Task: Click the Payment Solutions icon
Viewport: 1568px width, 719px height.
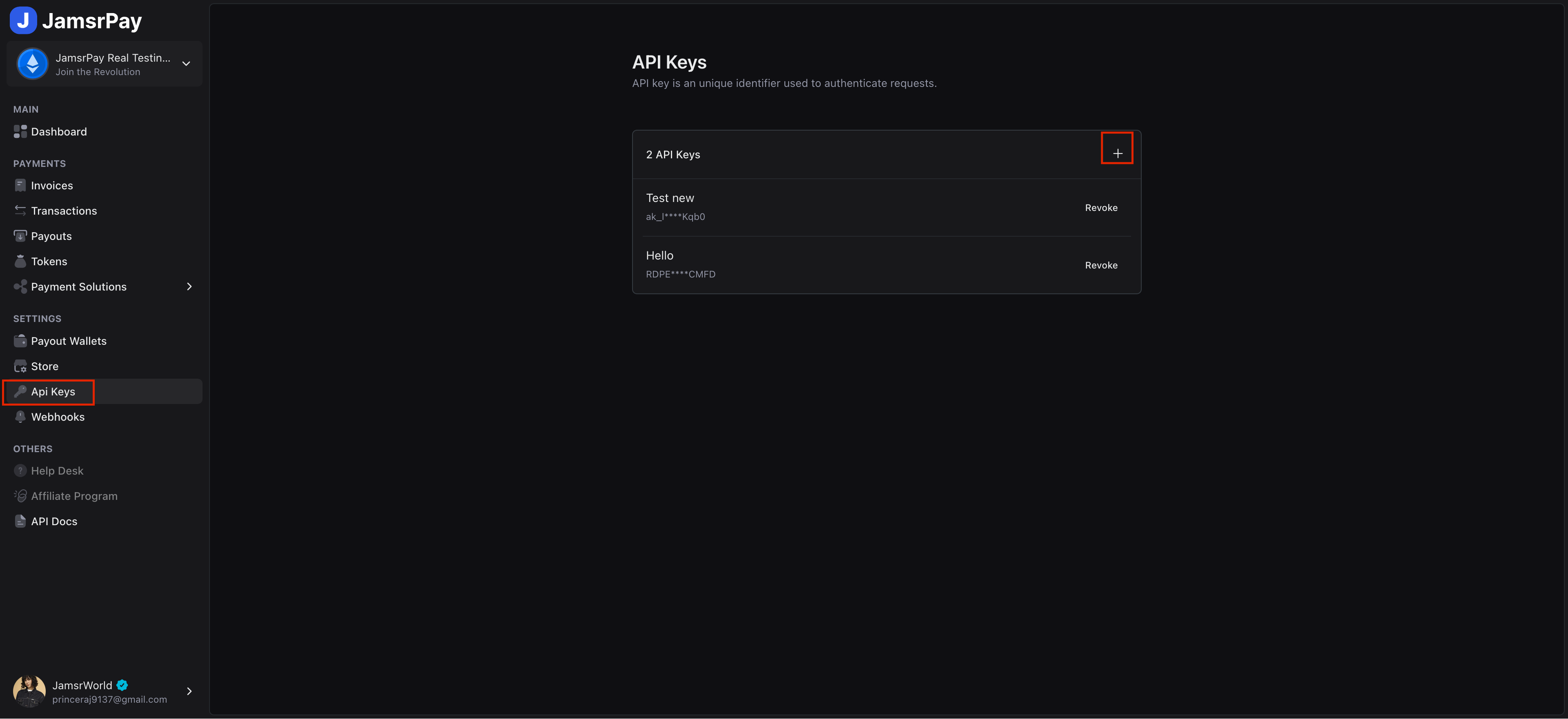Action: point(20,286)
